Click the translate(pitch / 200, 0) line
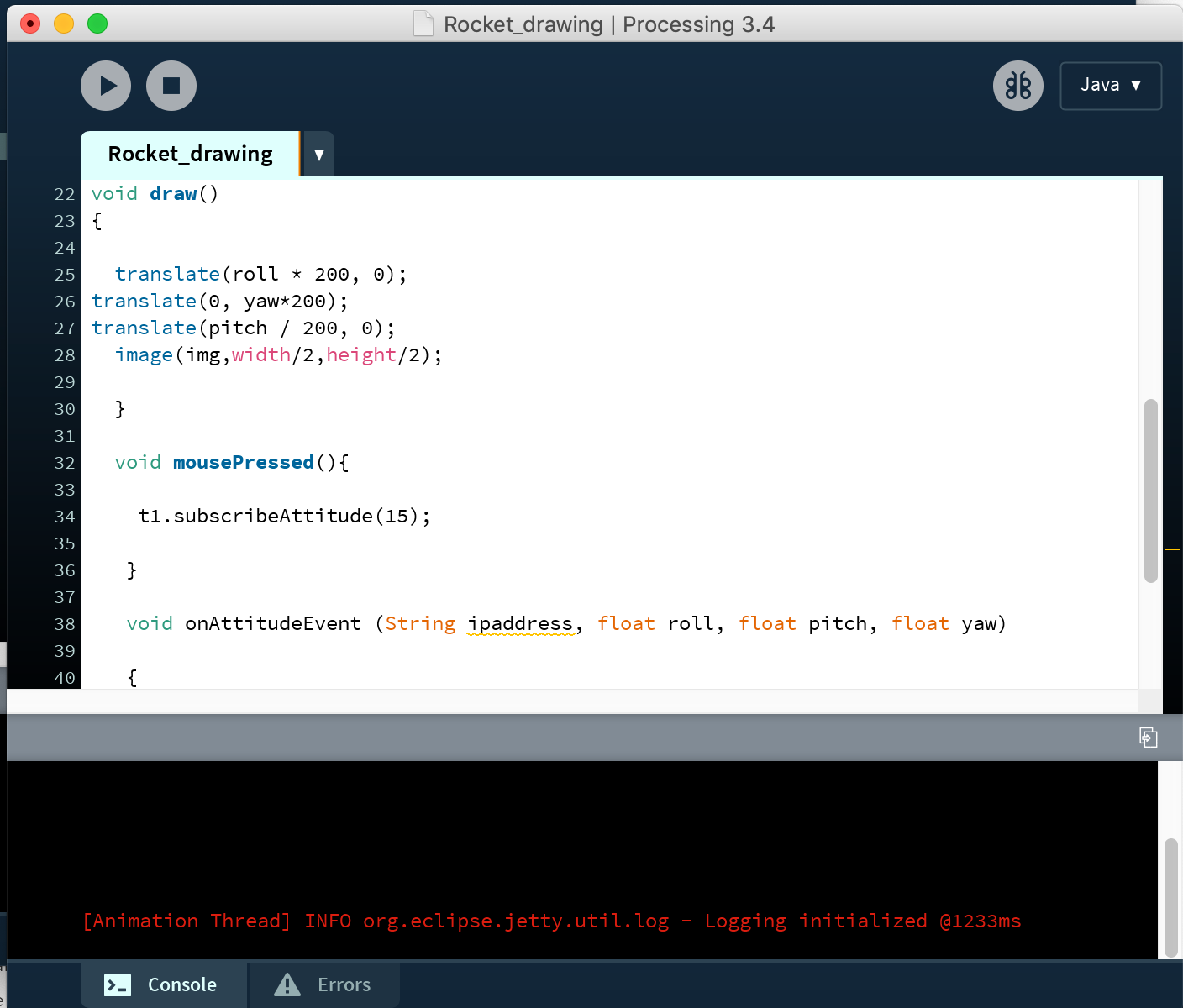 [x=243, y=328]
